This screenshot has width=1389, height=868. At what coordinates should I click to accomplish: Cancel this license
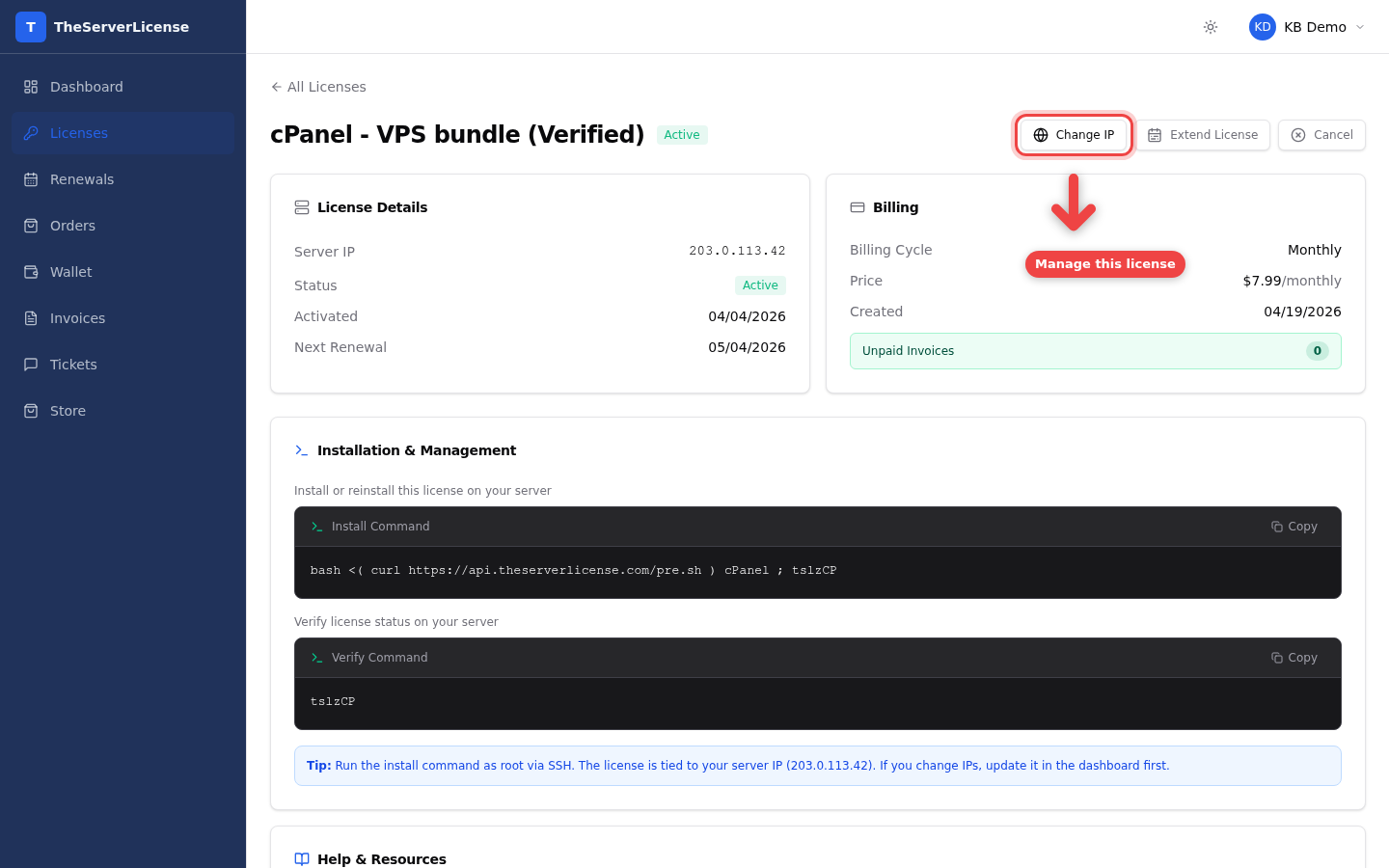(x=1321, y=135)
